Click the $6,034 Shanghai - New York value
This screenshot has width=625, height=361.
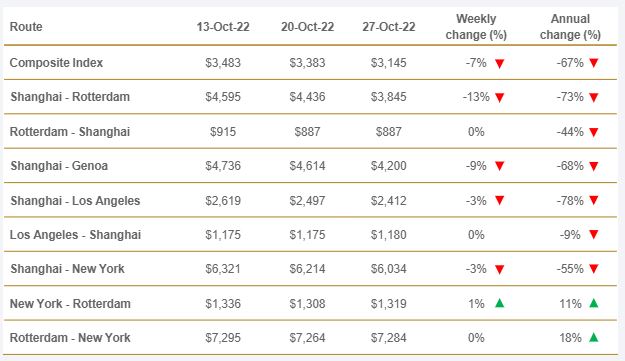pyautogui.click(x=389, y=269)
